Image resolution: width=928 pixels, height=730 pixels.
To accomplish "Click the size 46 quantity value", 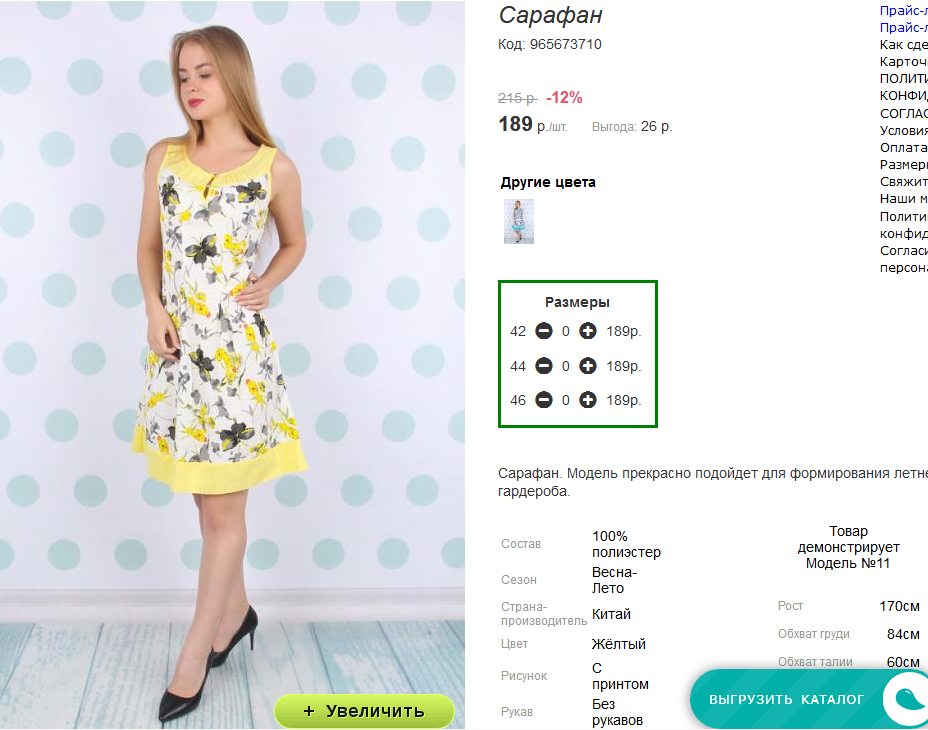I will pyautogui.click(x=566, y=401).
